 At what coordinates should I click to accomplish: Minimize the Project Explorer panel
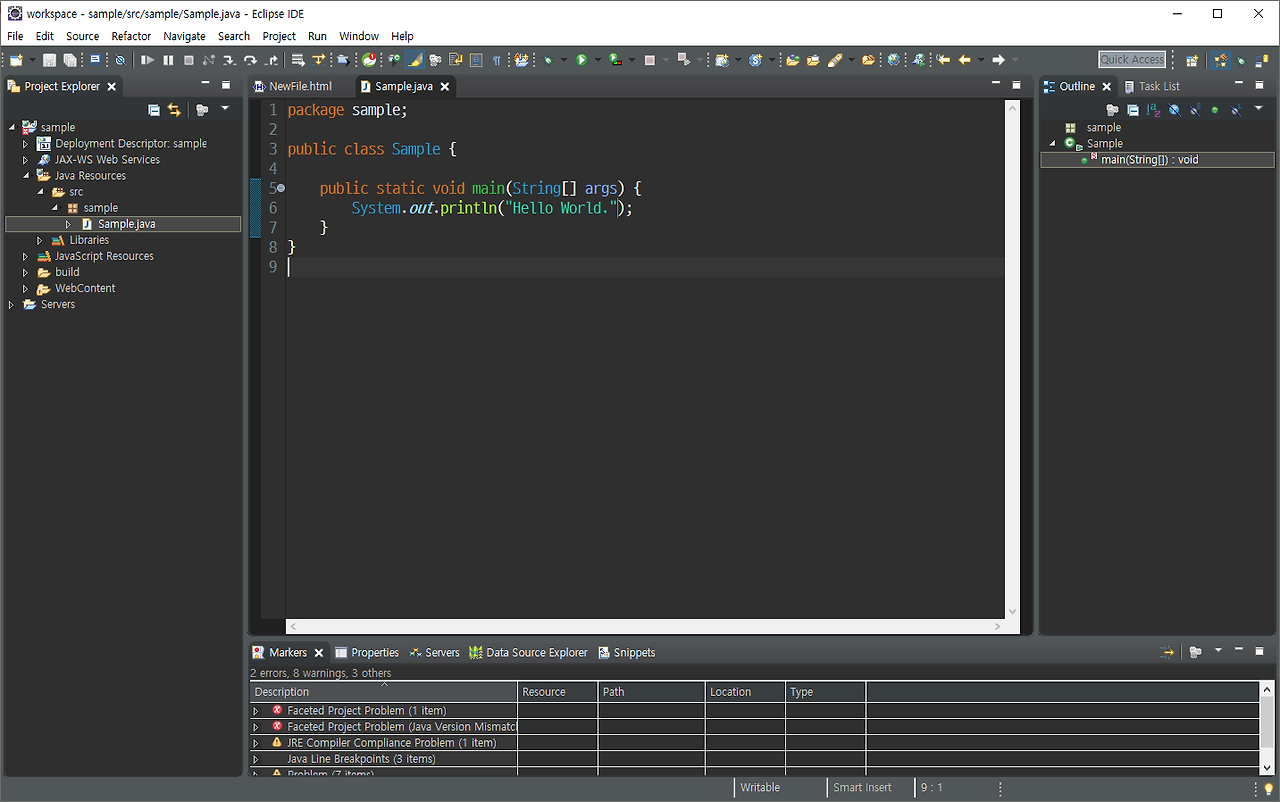(x=205, y=85)
